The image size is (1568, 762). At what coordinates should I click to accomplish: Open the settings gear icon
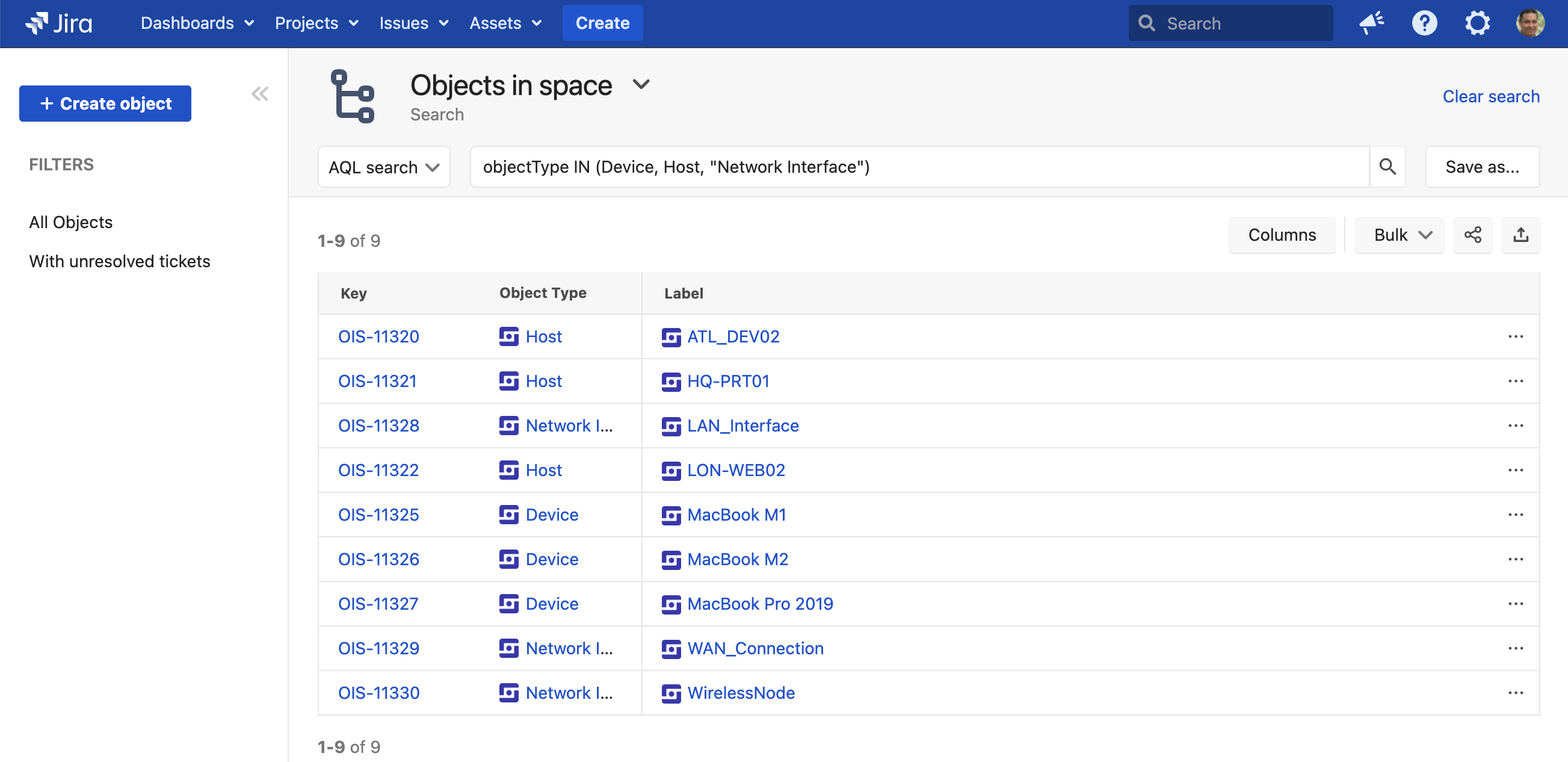[x=1477, y=23]
